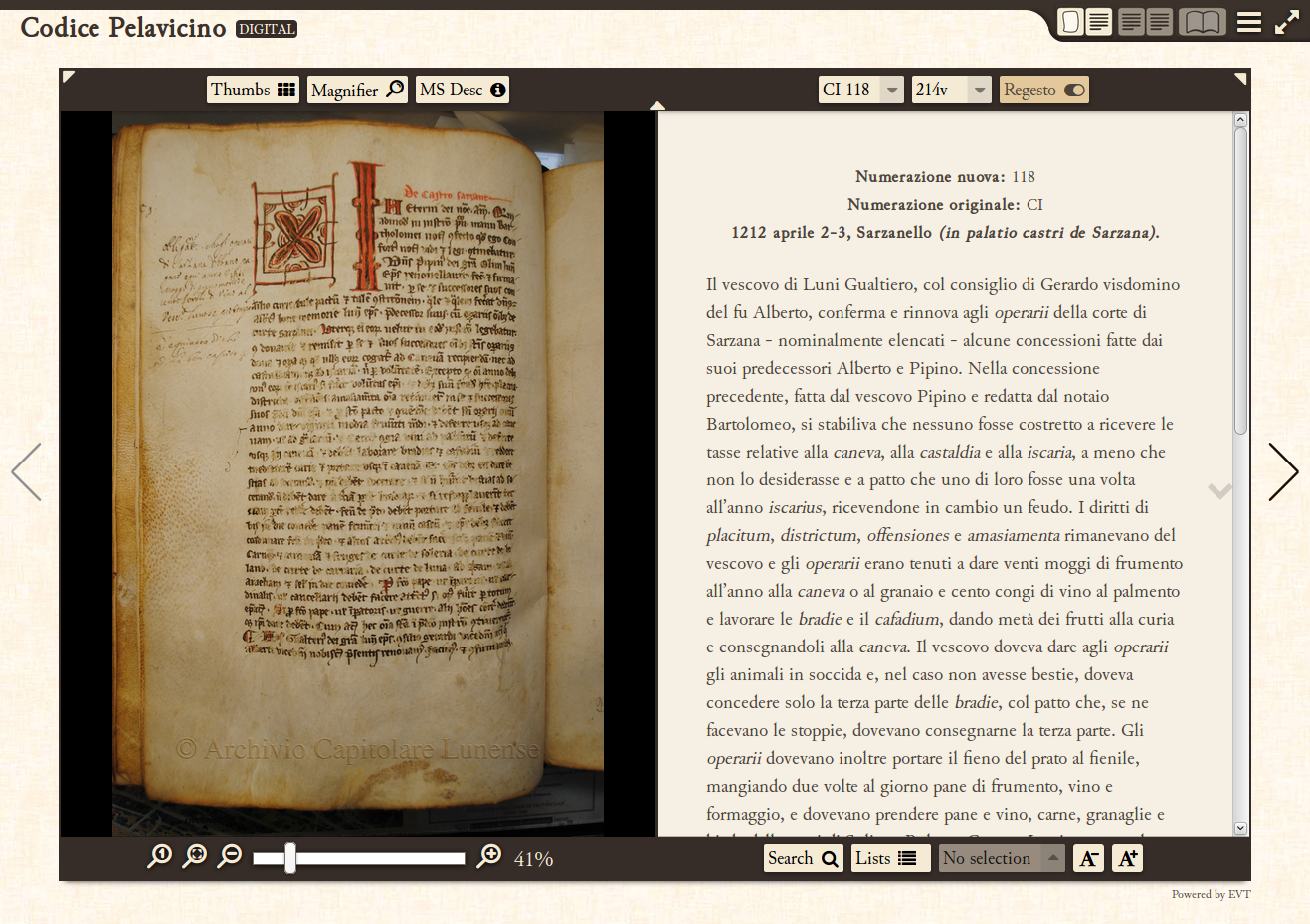The height and width of the screenshot is (924, 1310).
Task: Toggle fullscreen mode
Action: click(1286, 20)
